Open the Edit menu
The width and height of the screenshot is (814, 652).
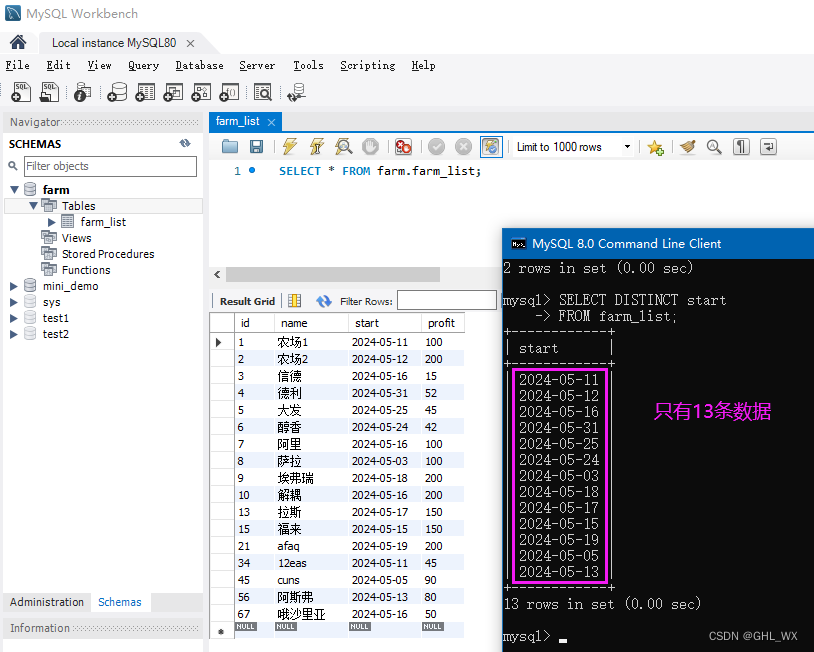58,65
